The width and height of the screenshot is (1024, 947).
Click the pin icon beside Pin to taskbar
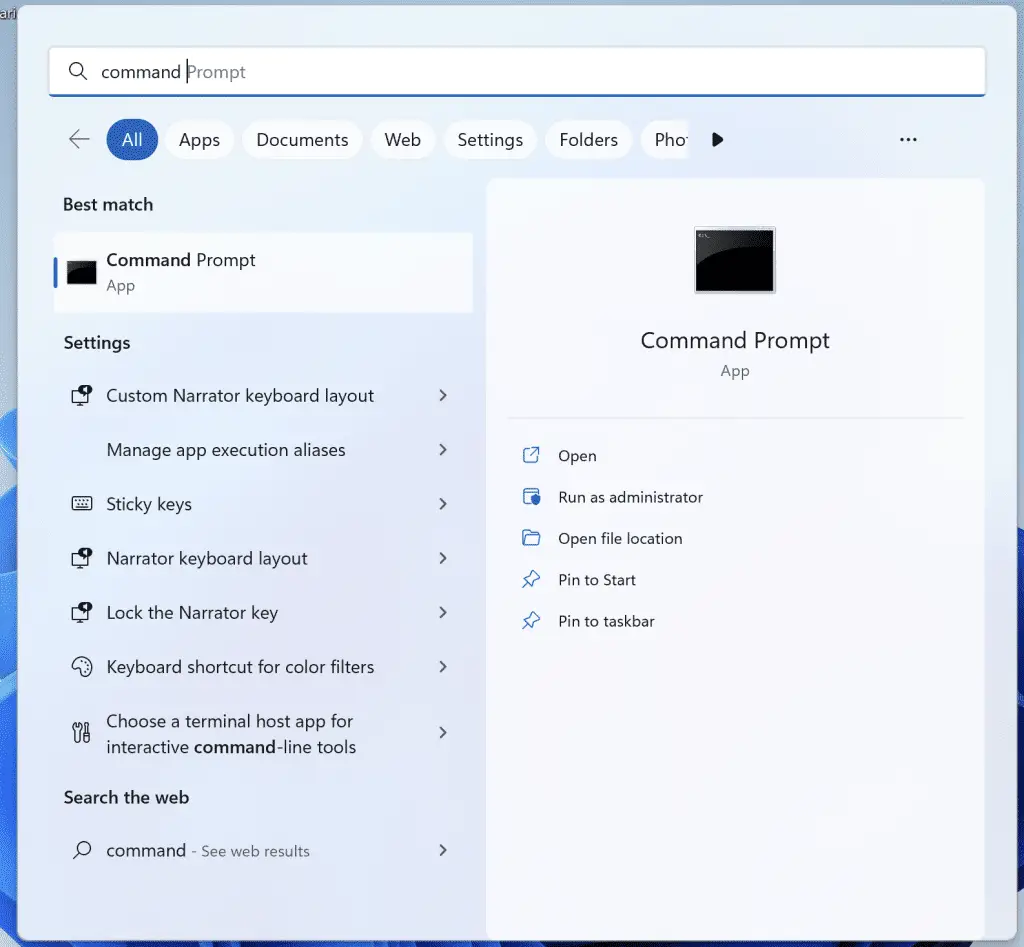click(x=531, y=620)
